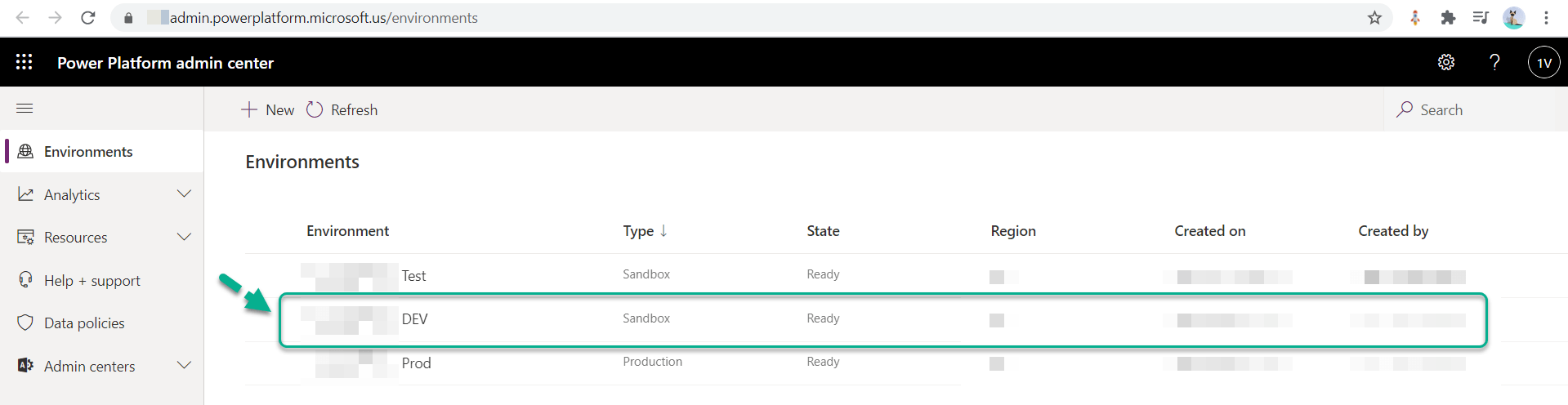
Task: Bookmark this page with the star icon
Action: (1374, 18)
